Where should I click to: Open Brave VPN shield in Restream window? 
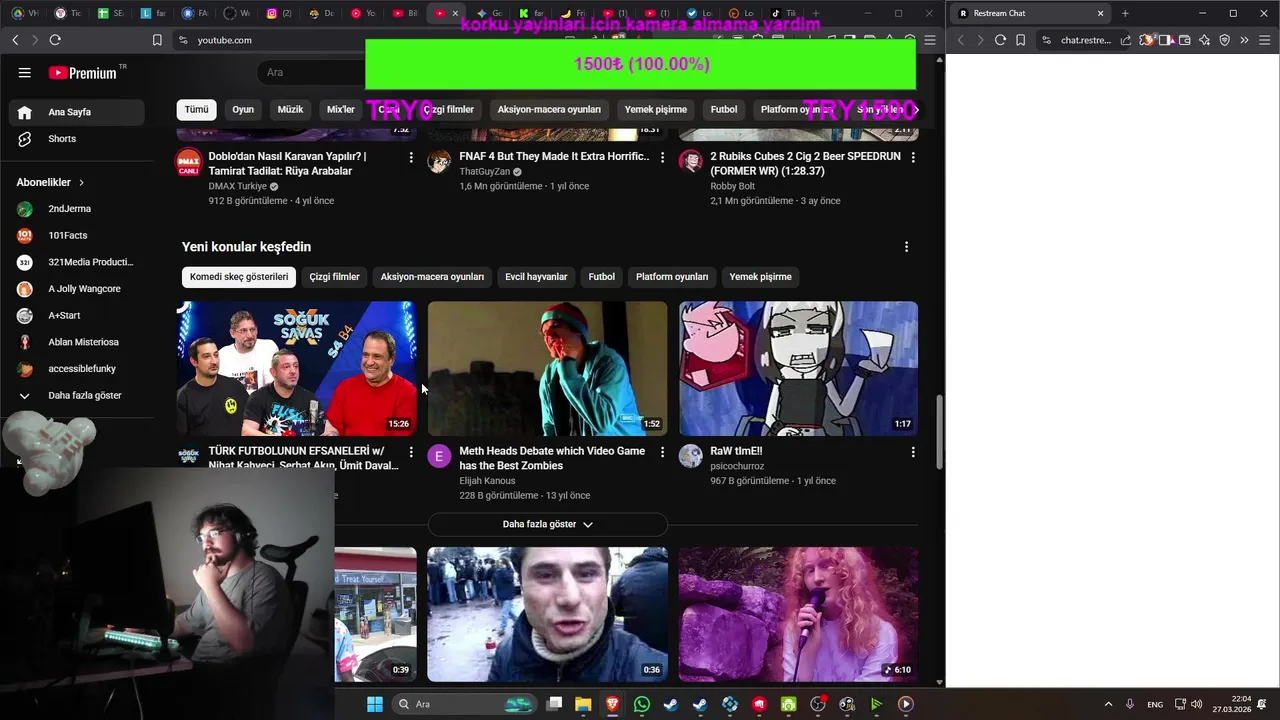click(1225, 40)
